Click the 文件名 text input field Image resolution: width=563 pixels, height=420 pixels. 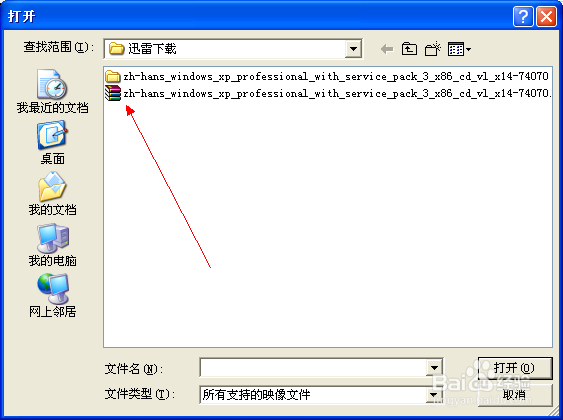(x=313, y=368)
